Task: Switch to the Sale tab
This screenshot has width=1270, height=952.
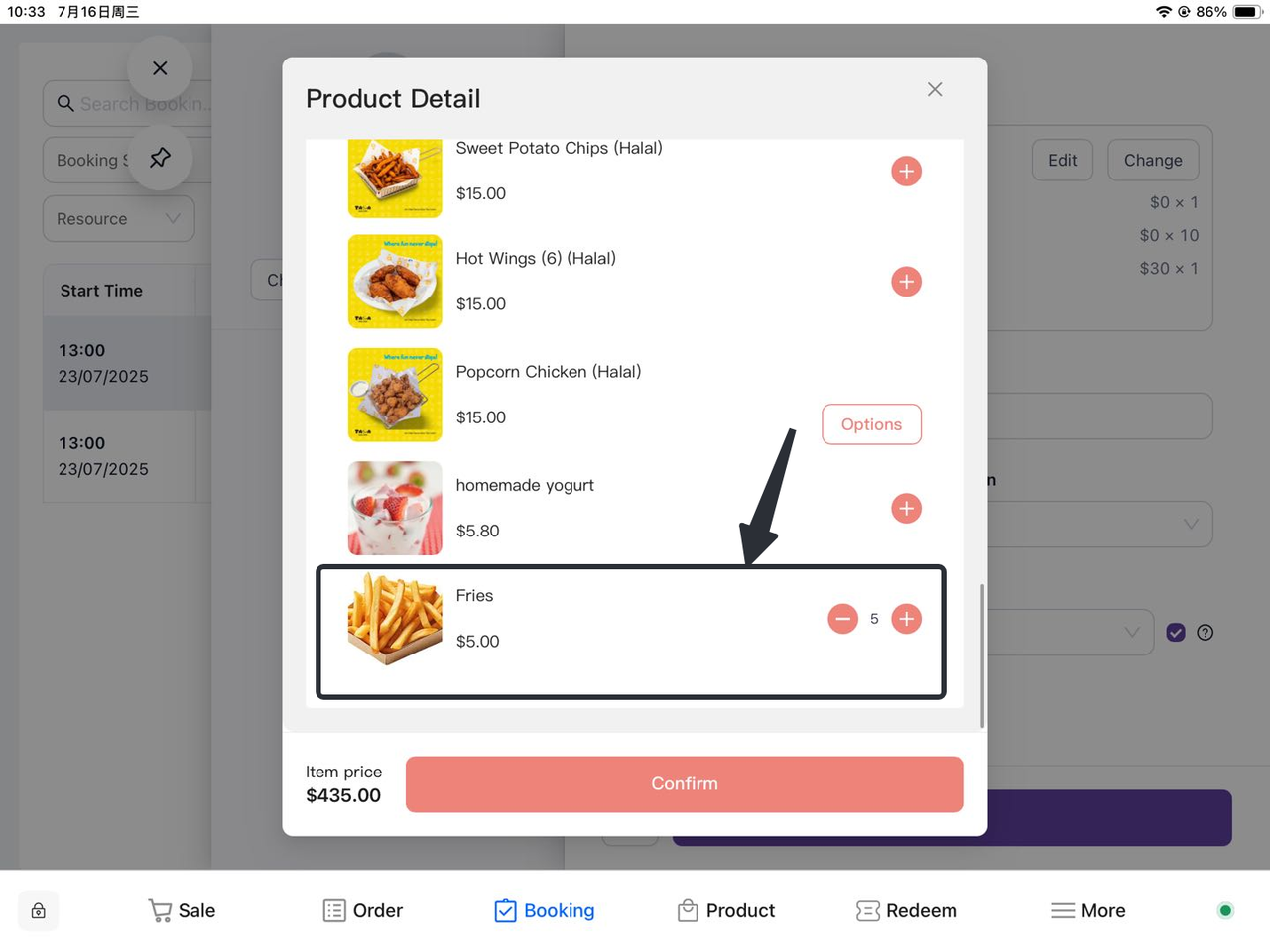Action: click(x=182, y=910)
